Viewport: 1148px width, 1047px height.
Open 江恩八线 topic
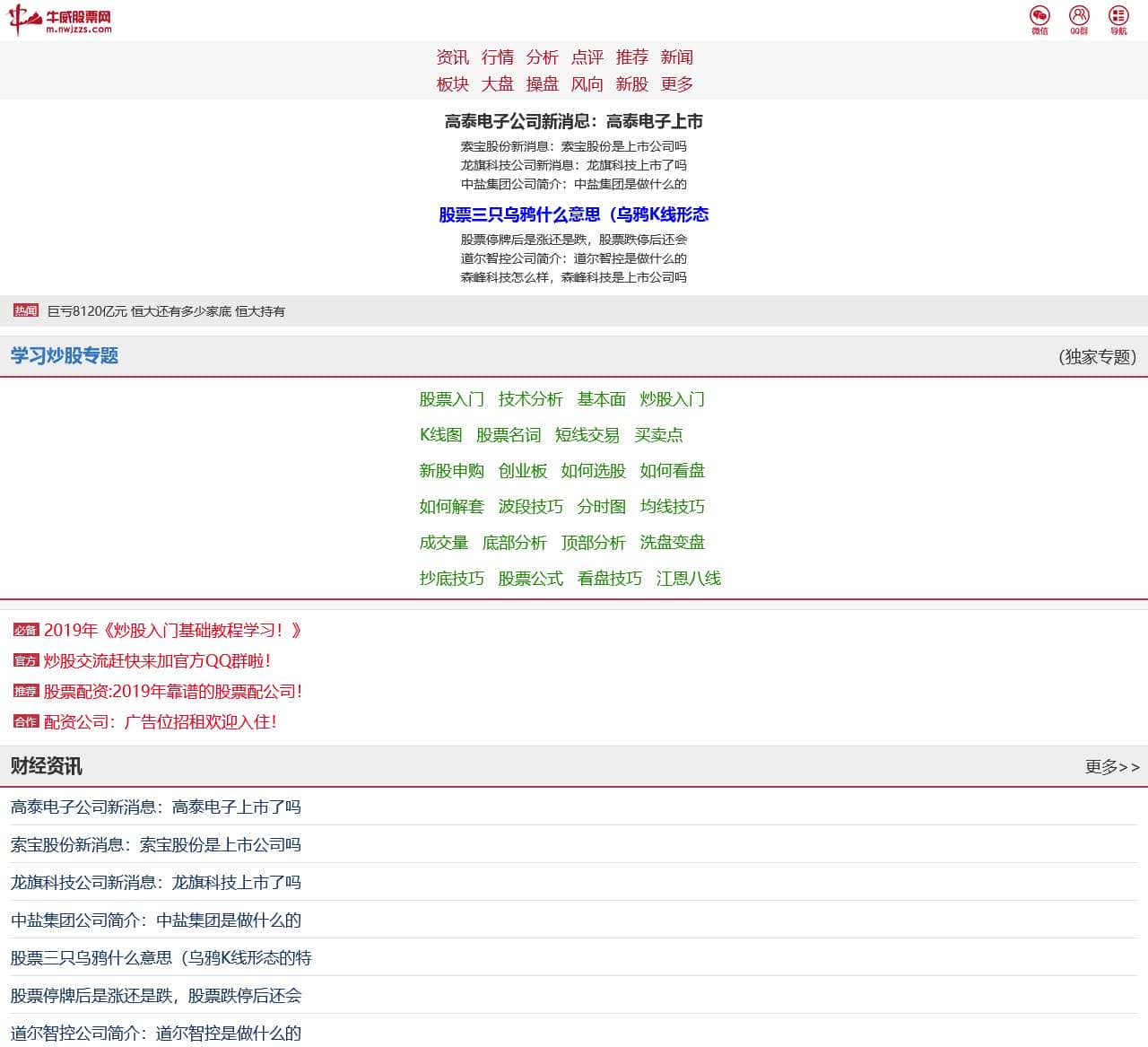point(689,579)
